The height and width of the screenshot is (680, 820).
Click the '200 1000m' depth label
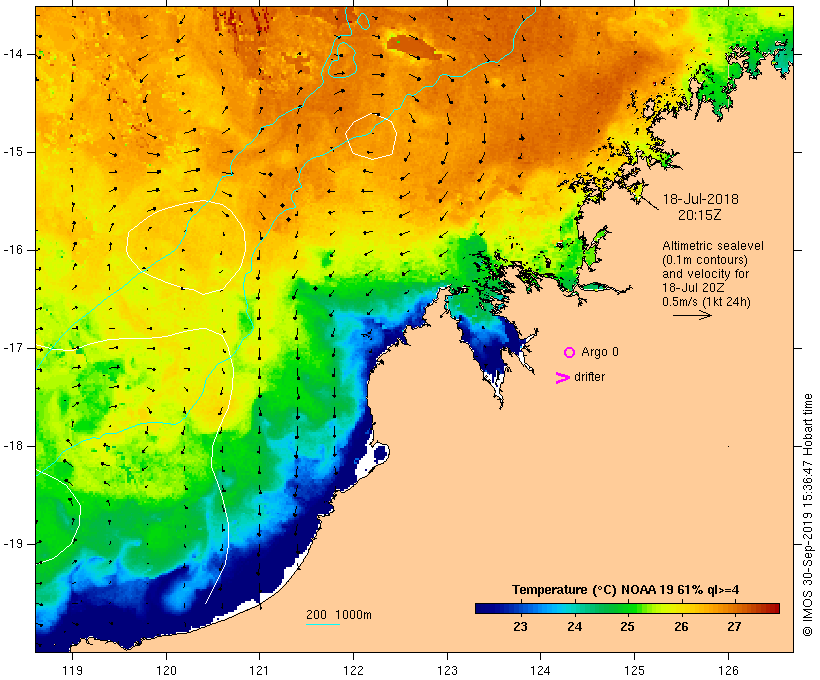pyautogui.click(x=339, y=615)
